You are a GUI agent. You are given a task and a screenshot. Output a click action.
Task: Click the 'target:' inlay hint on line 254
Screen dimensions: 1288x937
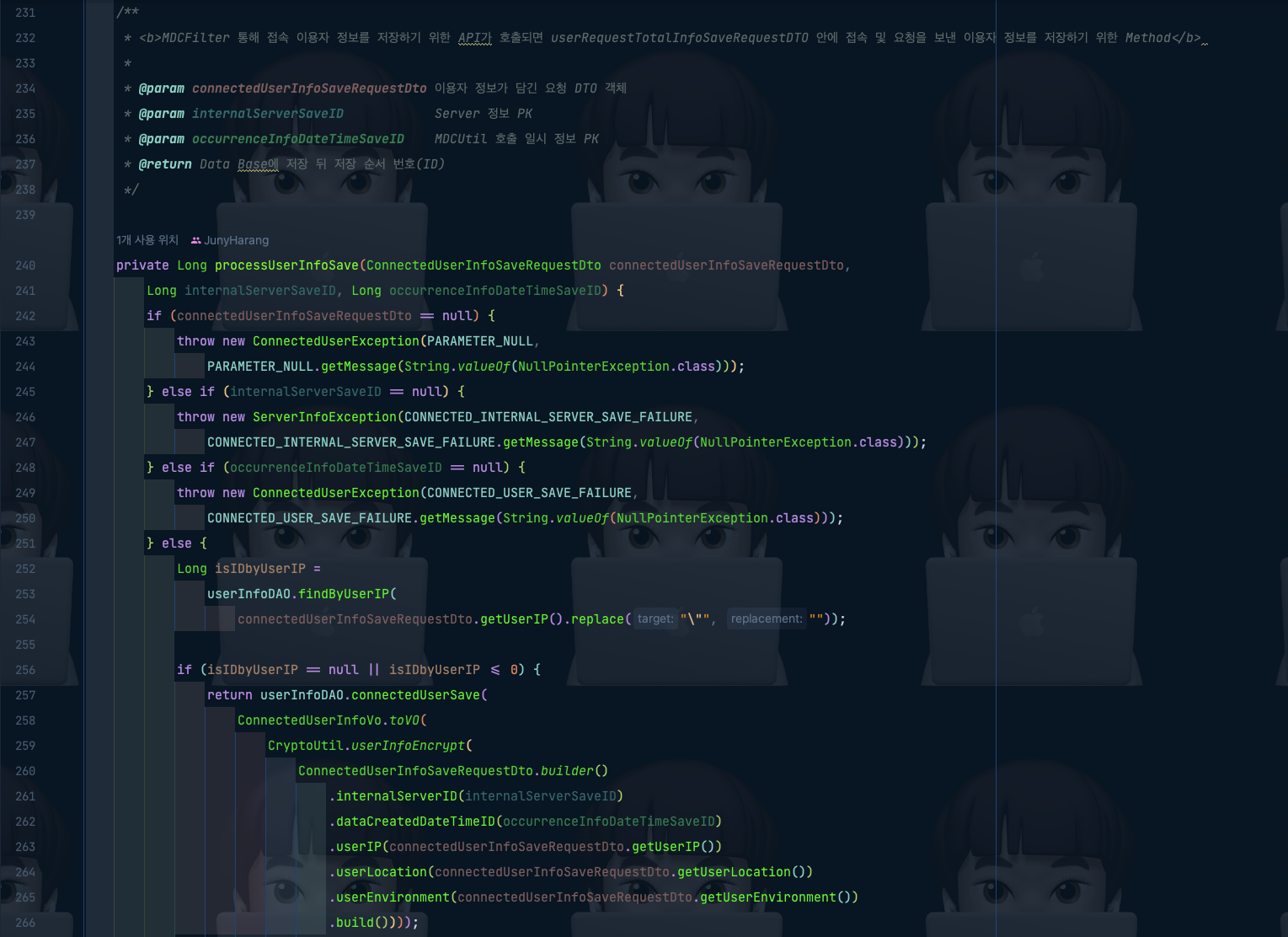[x=655, y=619]
